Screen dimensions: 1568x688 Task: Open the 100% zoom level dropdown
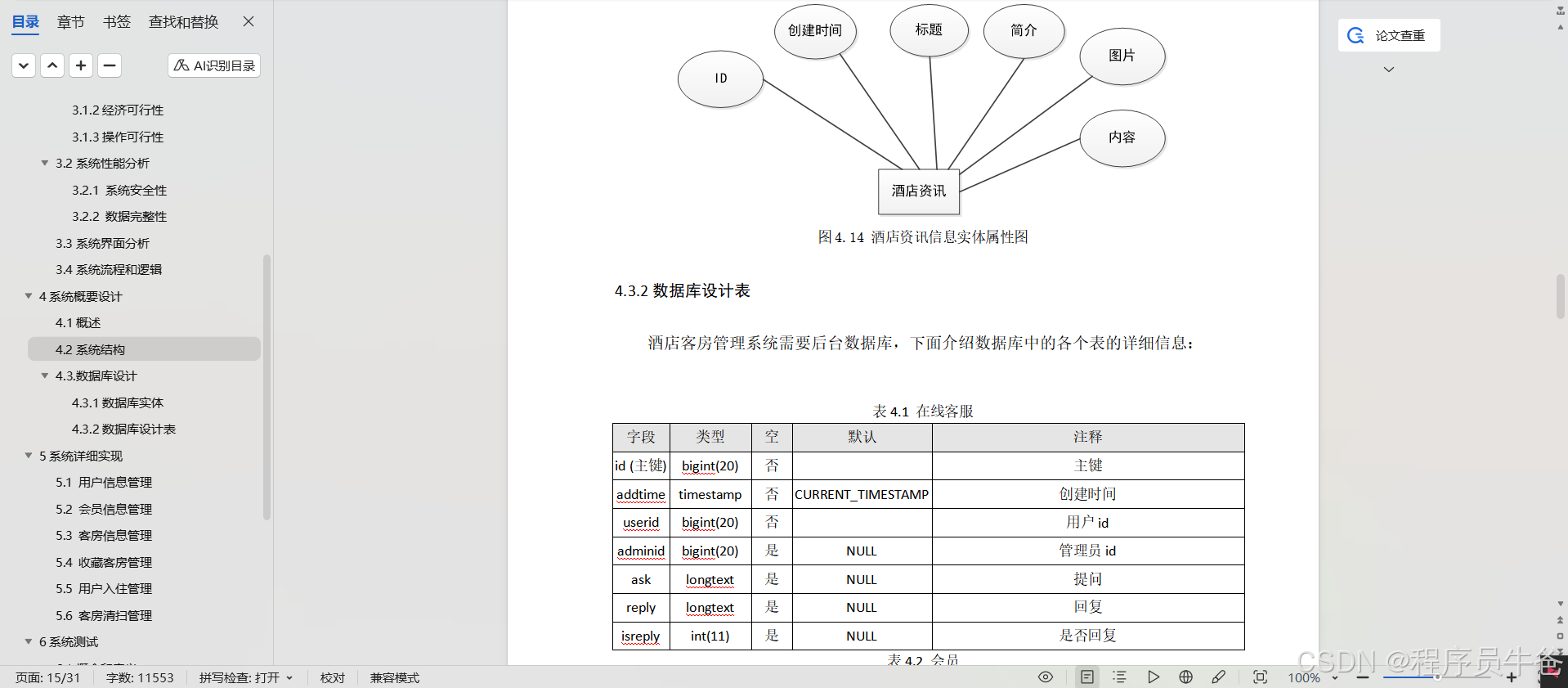coord(1313,677)
